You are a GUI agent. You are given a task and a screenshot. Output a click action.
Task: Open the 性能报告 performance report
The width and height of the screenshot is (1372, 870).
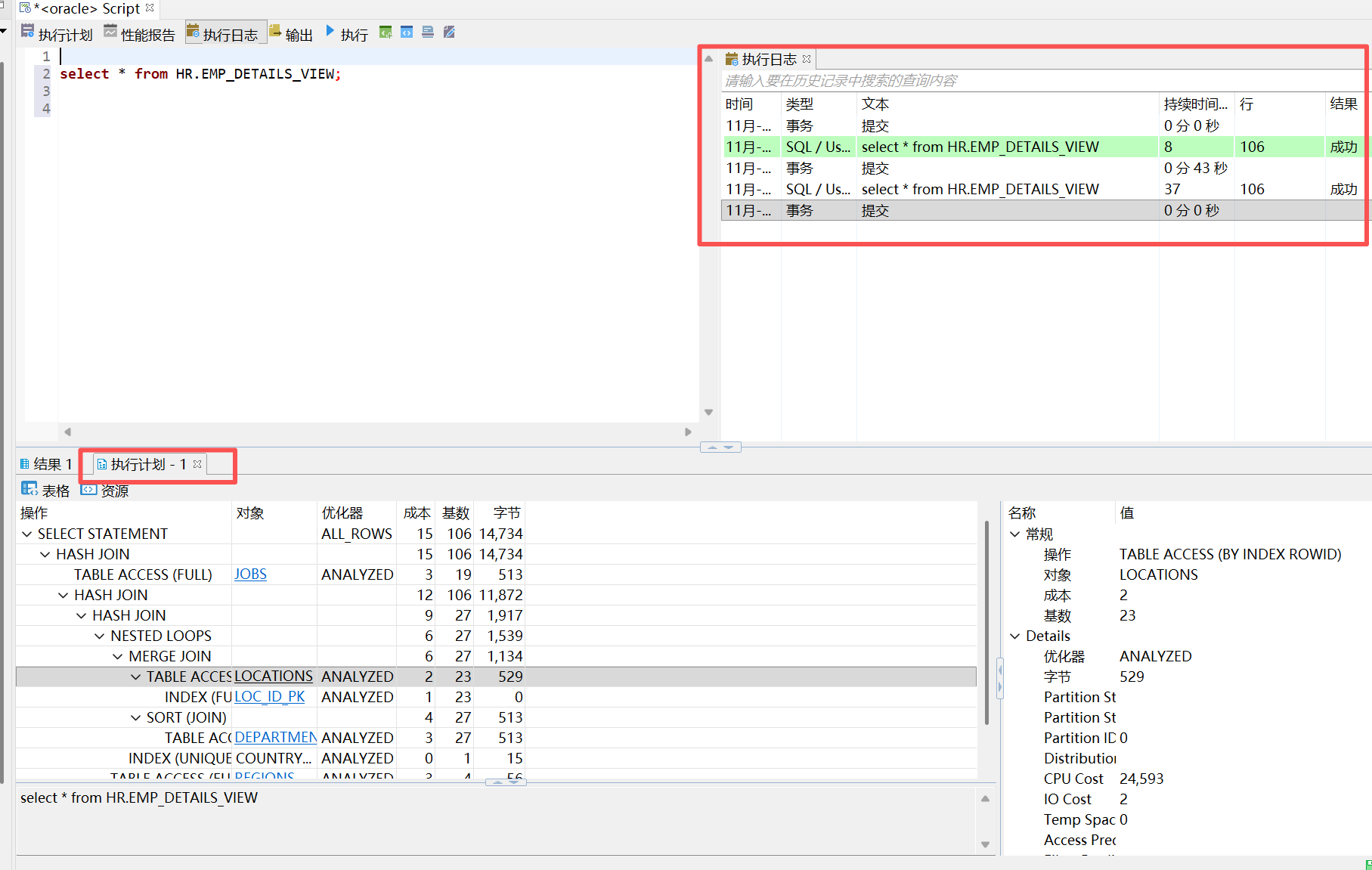point(139,33)
